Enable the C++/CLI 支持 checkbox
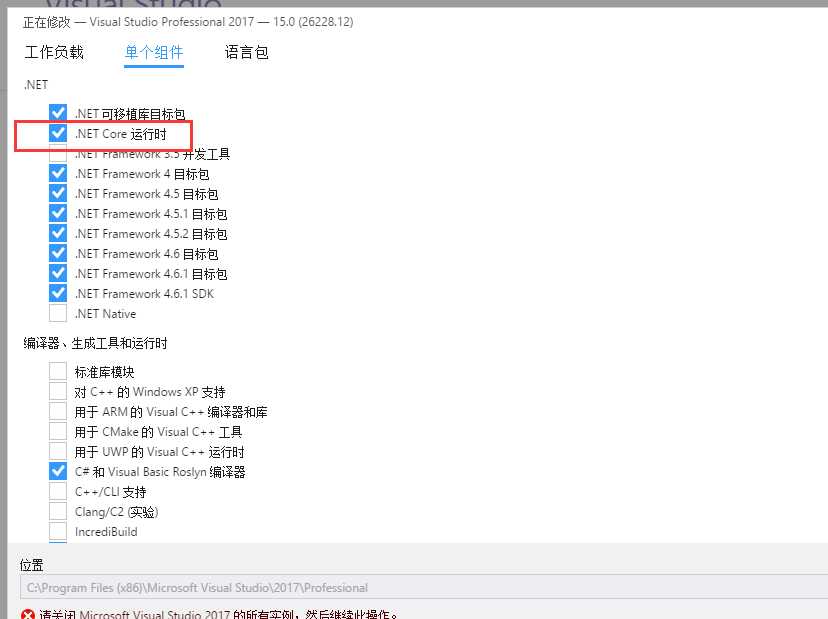Screen dimensions: 828x619 [58, 491]
